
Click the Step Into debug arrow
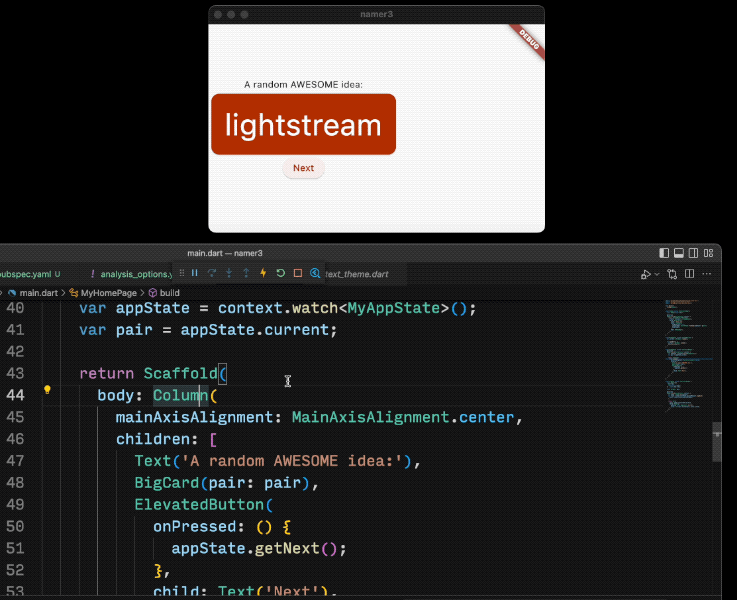pos(229,273)
